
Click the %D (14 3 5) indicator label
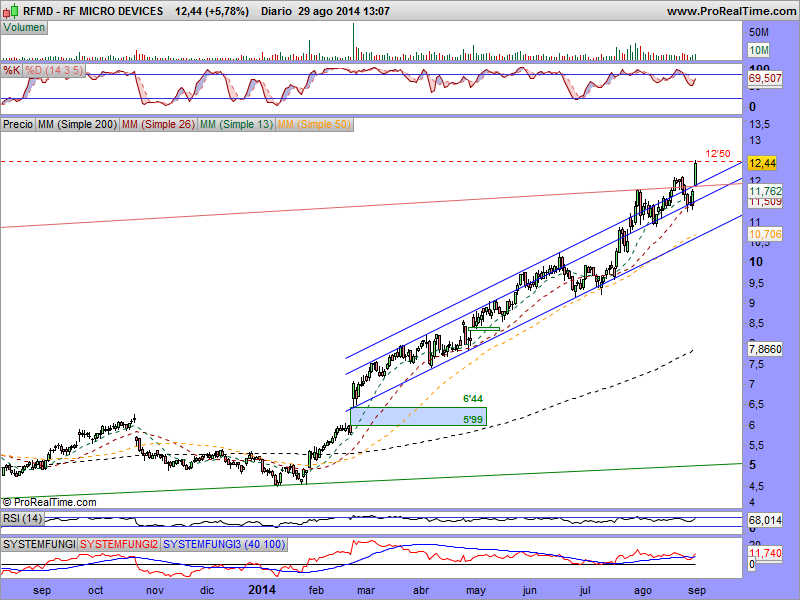click(x=54, y=70)
